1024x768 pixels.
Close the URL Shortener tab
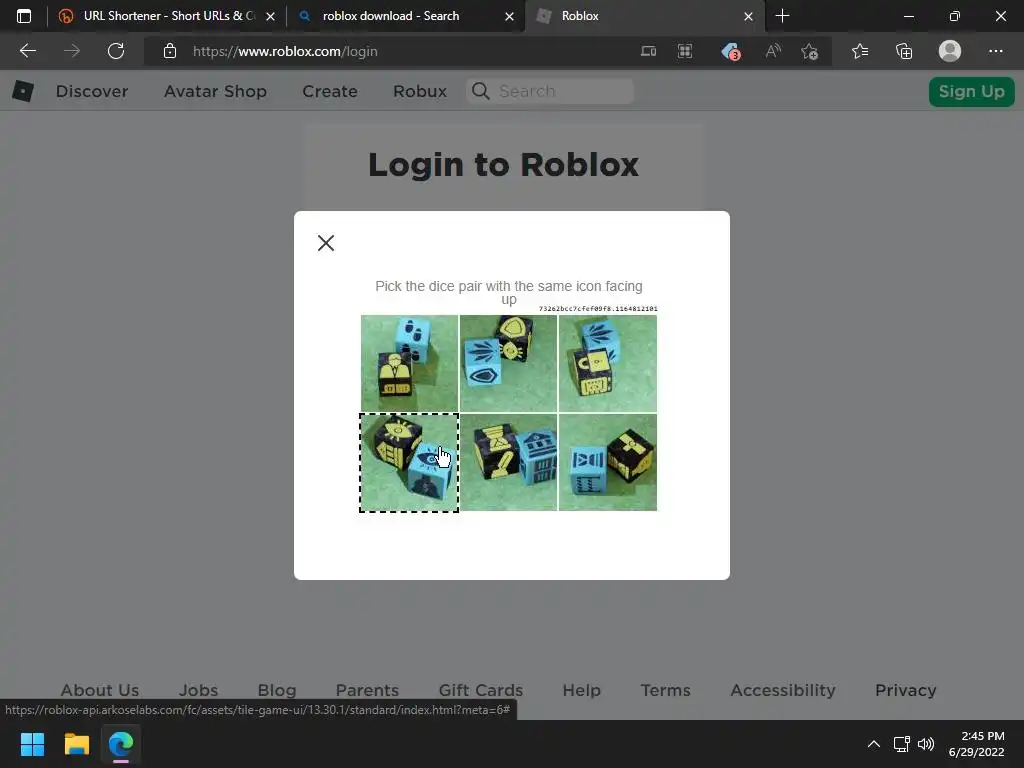click(270, 16)
